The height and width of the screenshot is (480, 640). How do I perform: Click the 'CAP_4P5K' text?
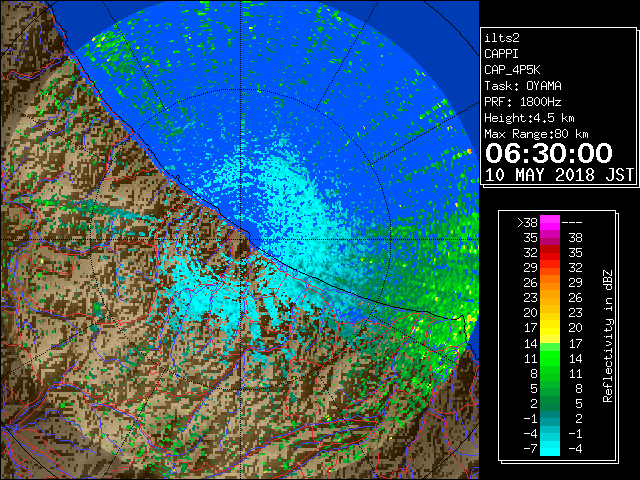pyautogui.click(x=512, y=70)
